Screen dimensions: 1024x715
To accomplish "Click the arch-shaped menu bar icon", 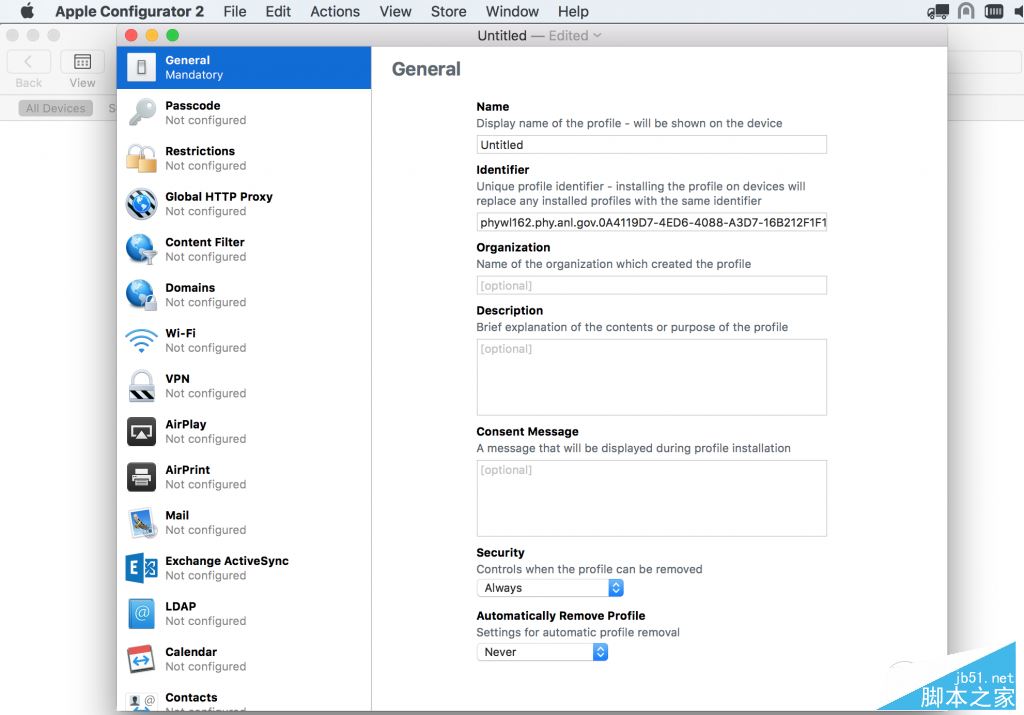I will 966,11.
